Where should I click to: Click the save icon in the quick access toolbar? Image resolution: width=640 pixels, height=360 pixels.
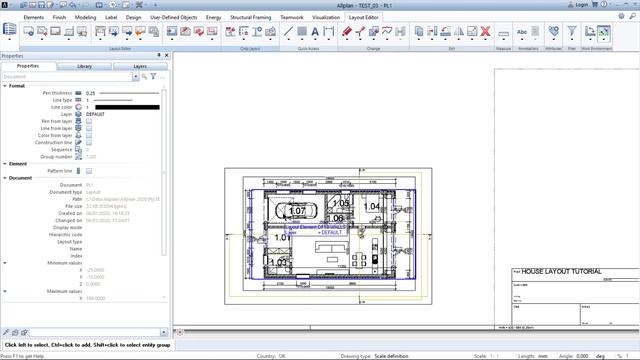tap(41, 5)
